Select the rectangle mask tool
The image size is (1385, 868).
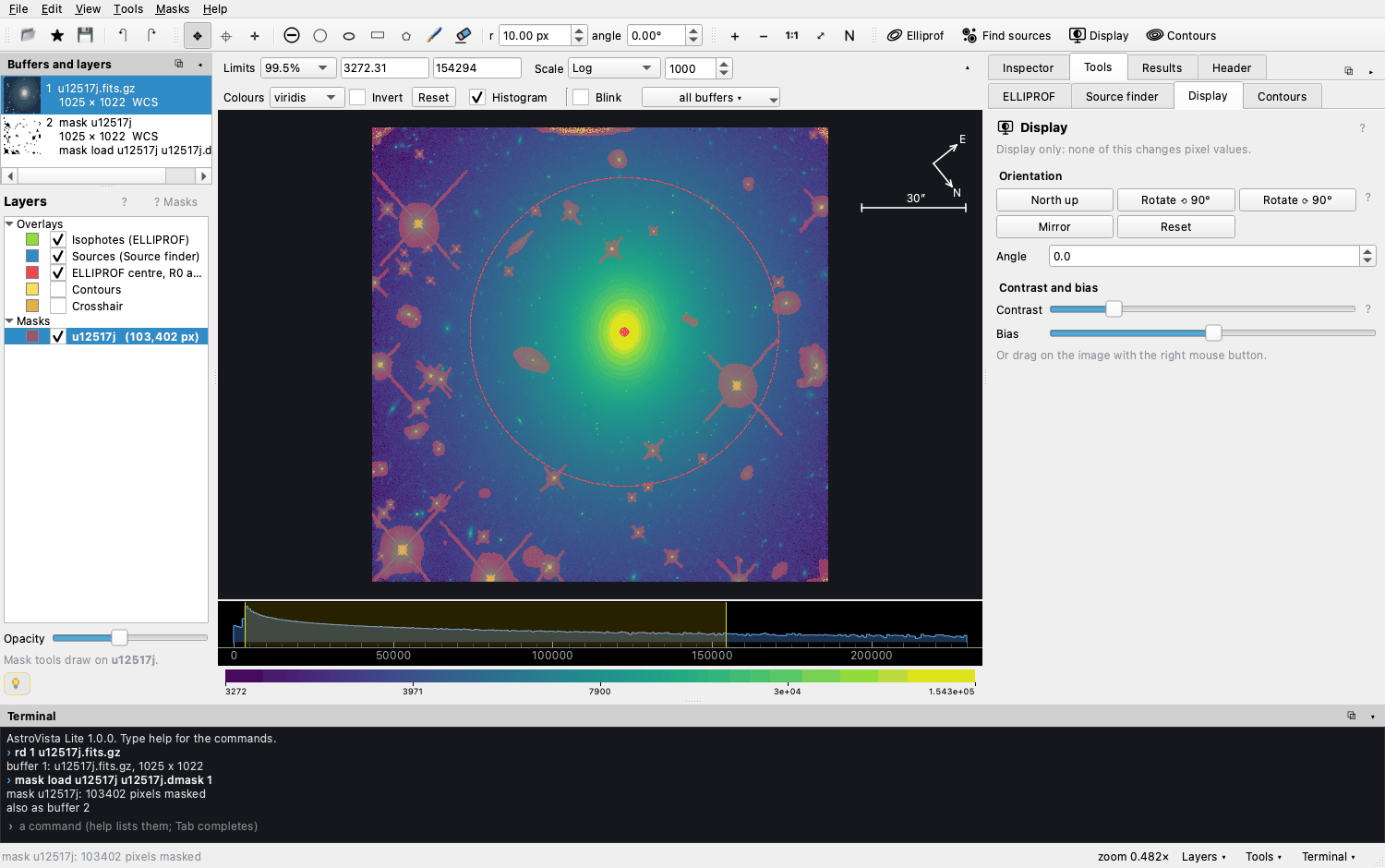(x=378, y=35)
